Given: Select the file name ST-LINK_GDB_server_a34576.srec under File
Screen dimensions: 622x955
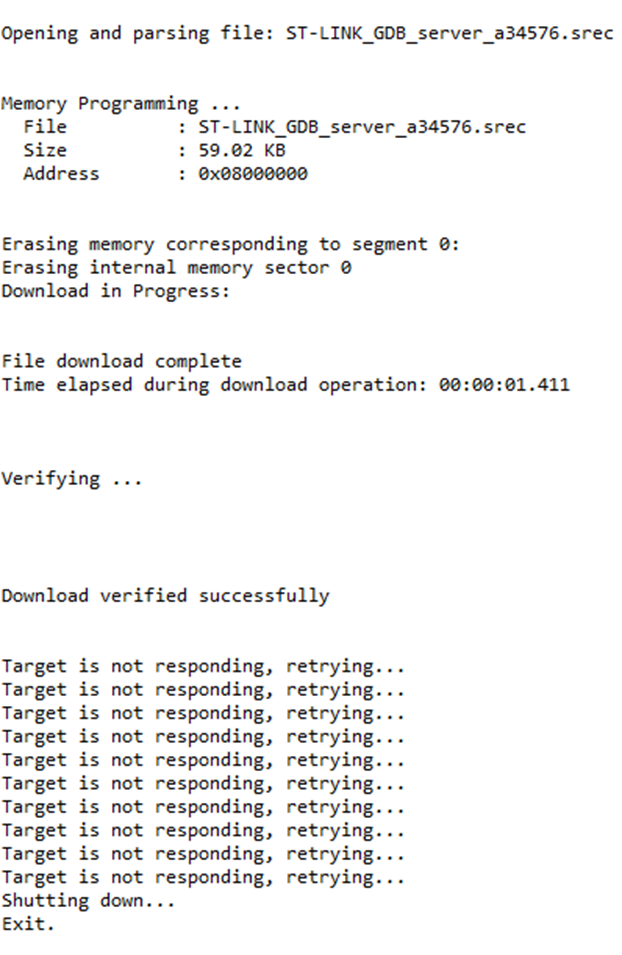Looking at the screenshot, I should (362, 127).
